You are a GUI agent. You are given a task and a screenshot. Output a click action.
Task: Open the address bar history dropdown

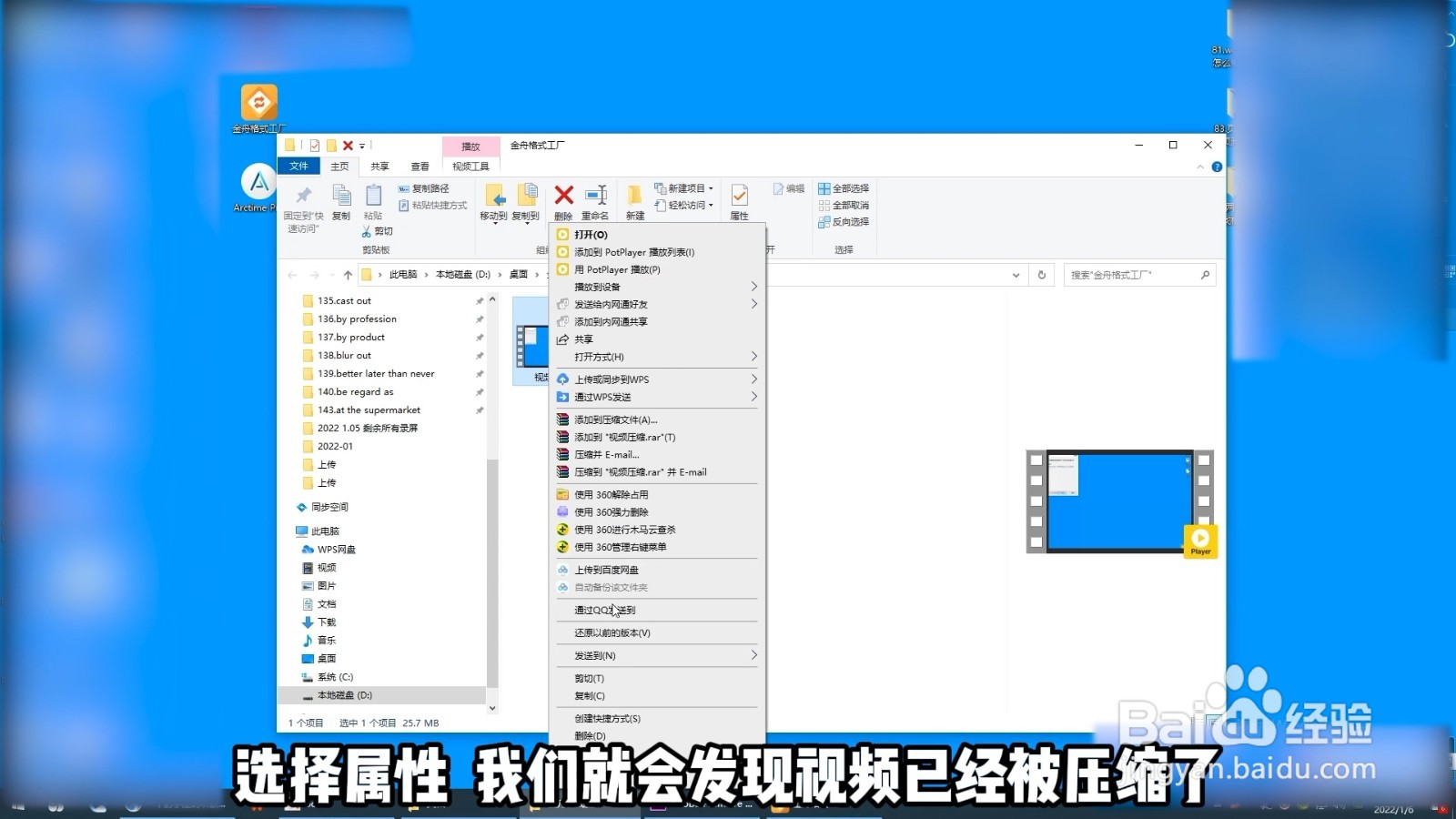(1016, 275)
